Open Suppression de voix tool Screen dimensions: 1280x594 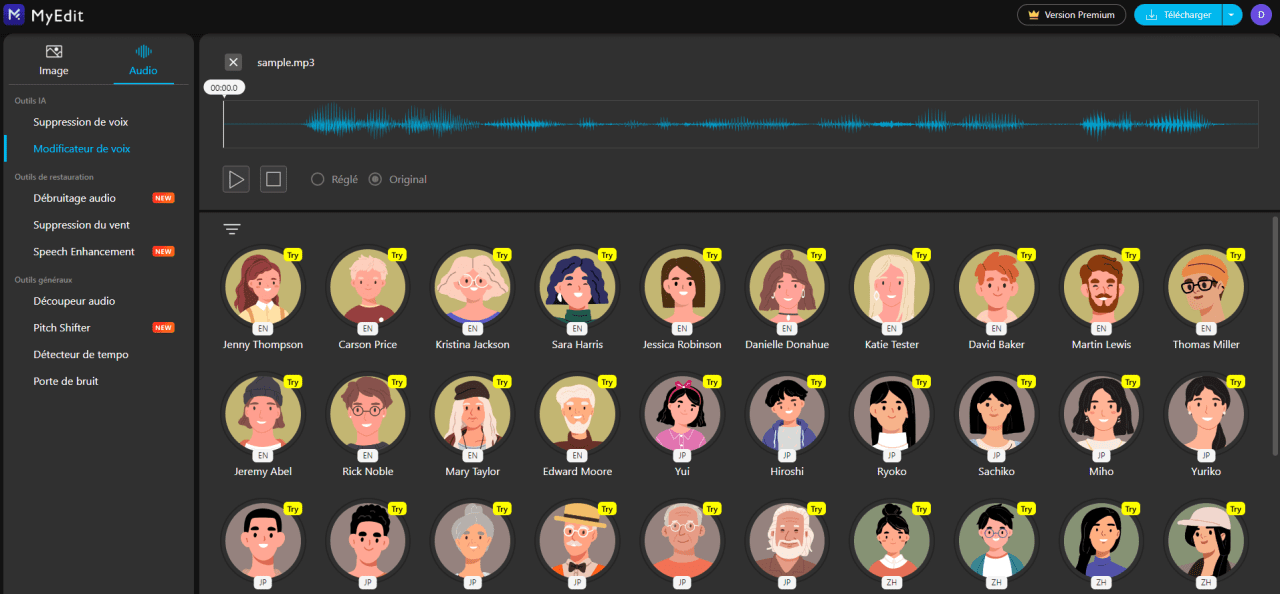tap(81, 122)
